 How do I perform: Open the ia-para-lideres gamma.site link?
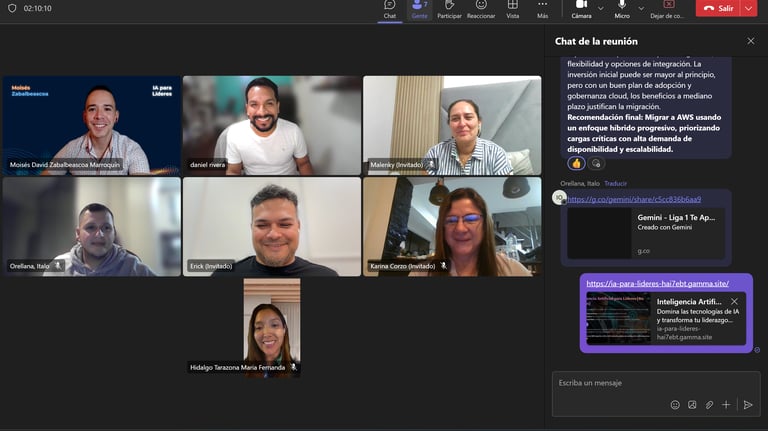(657, 284)
